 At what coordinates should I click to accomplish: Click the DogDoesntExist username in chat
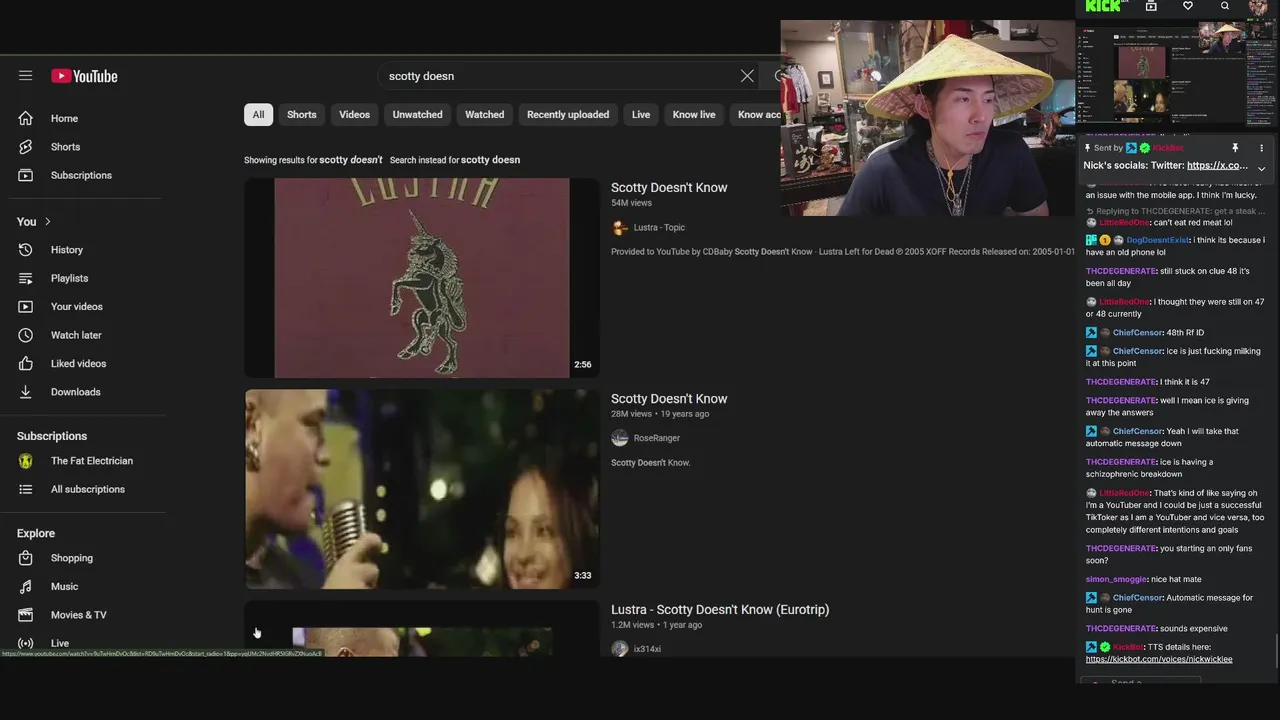1158,241
